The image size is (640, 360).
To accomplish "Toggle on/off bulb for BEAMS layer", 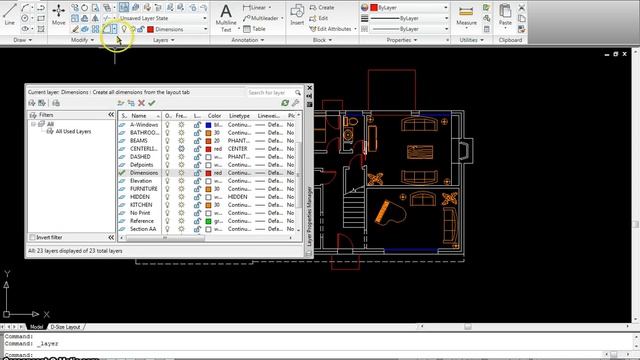I will pyautogui.click(x=167, y=140).
